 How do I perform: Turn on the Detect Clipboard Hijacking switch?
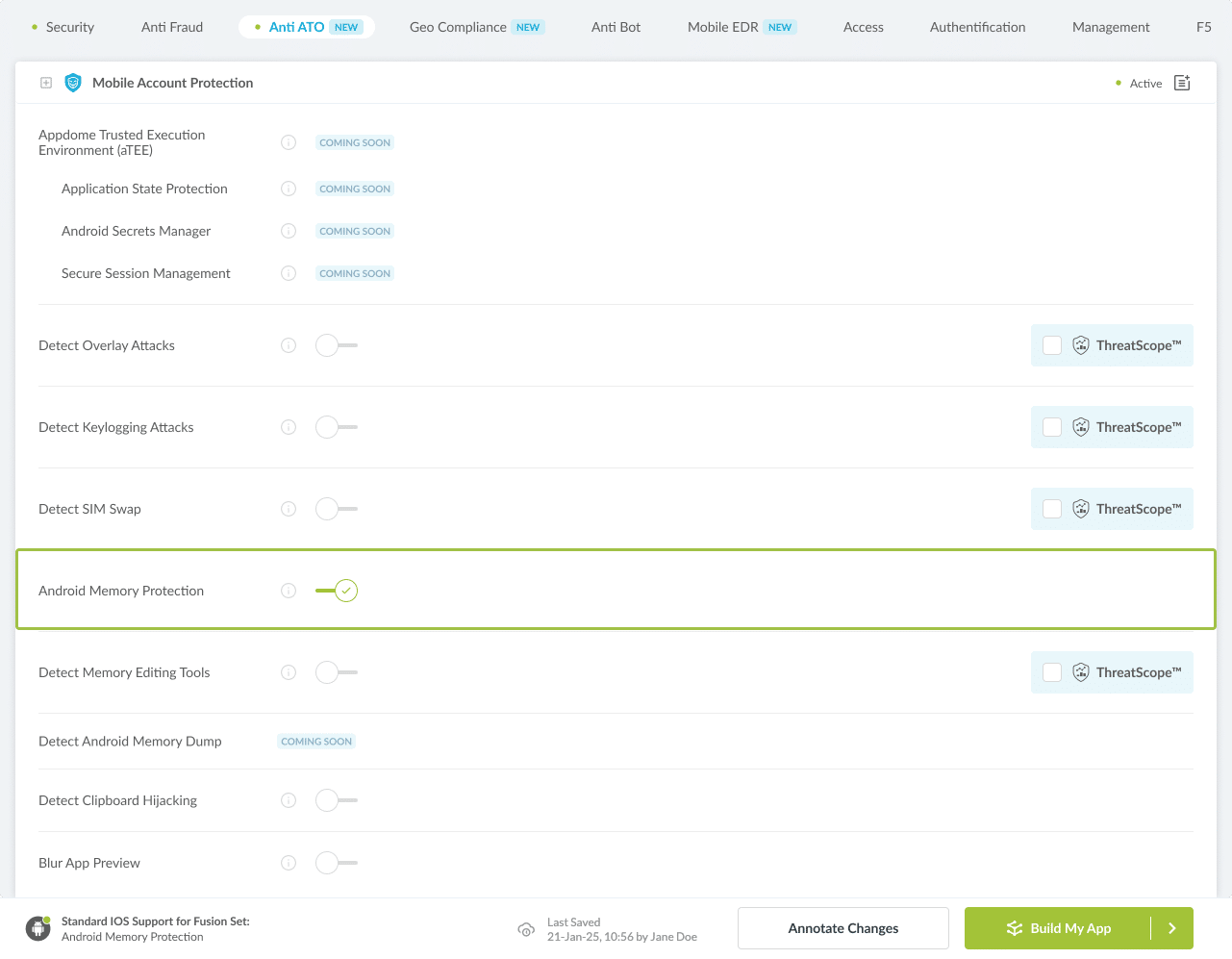tap(336, 800)
